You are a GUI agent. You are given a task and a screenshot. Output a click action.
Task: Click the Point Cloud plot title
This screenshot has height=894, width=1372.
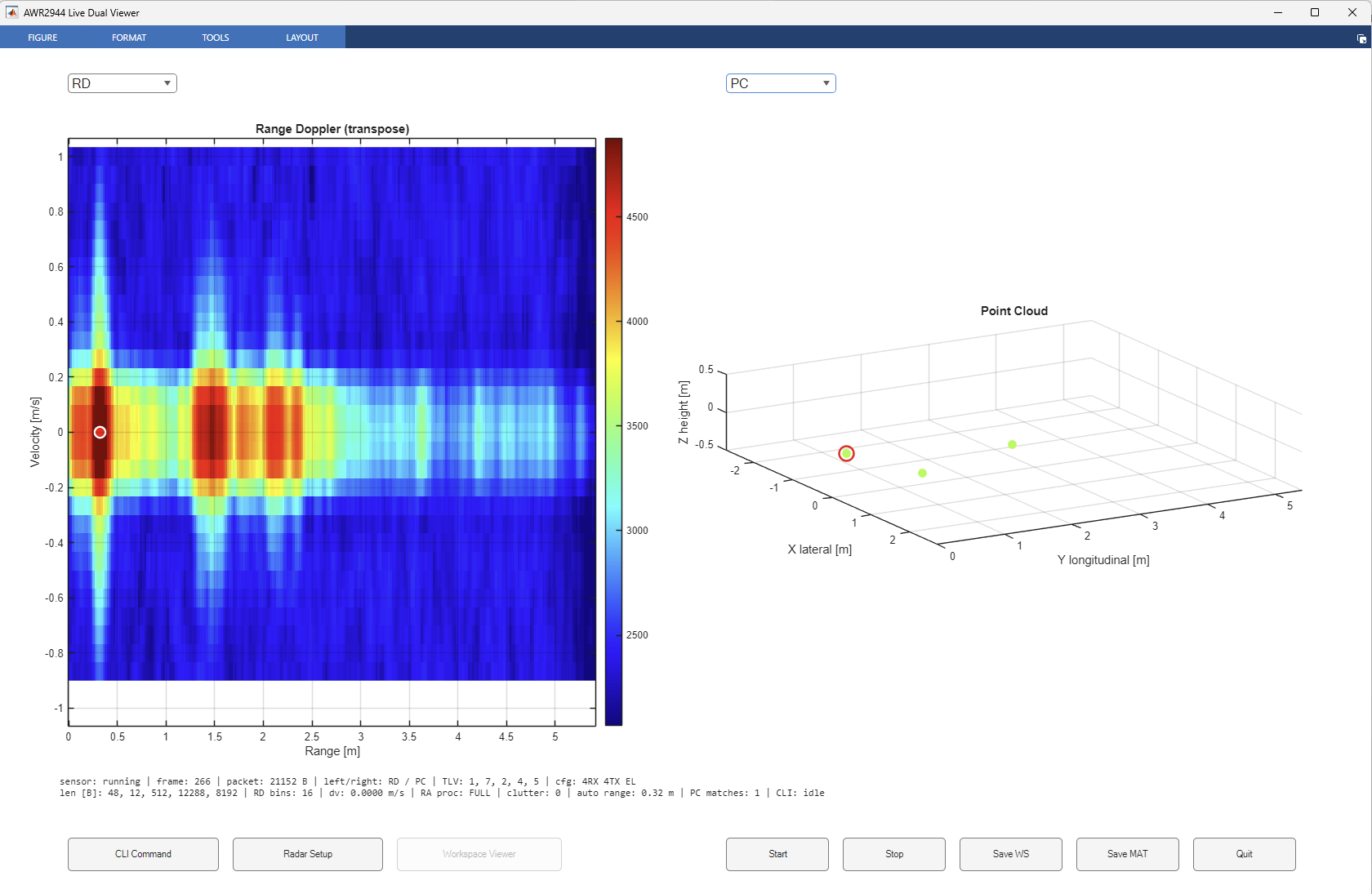[1014, 311]
